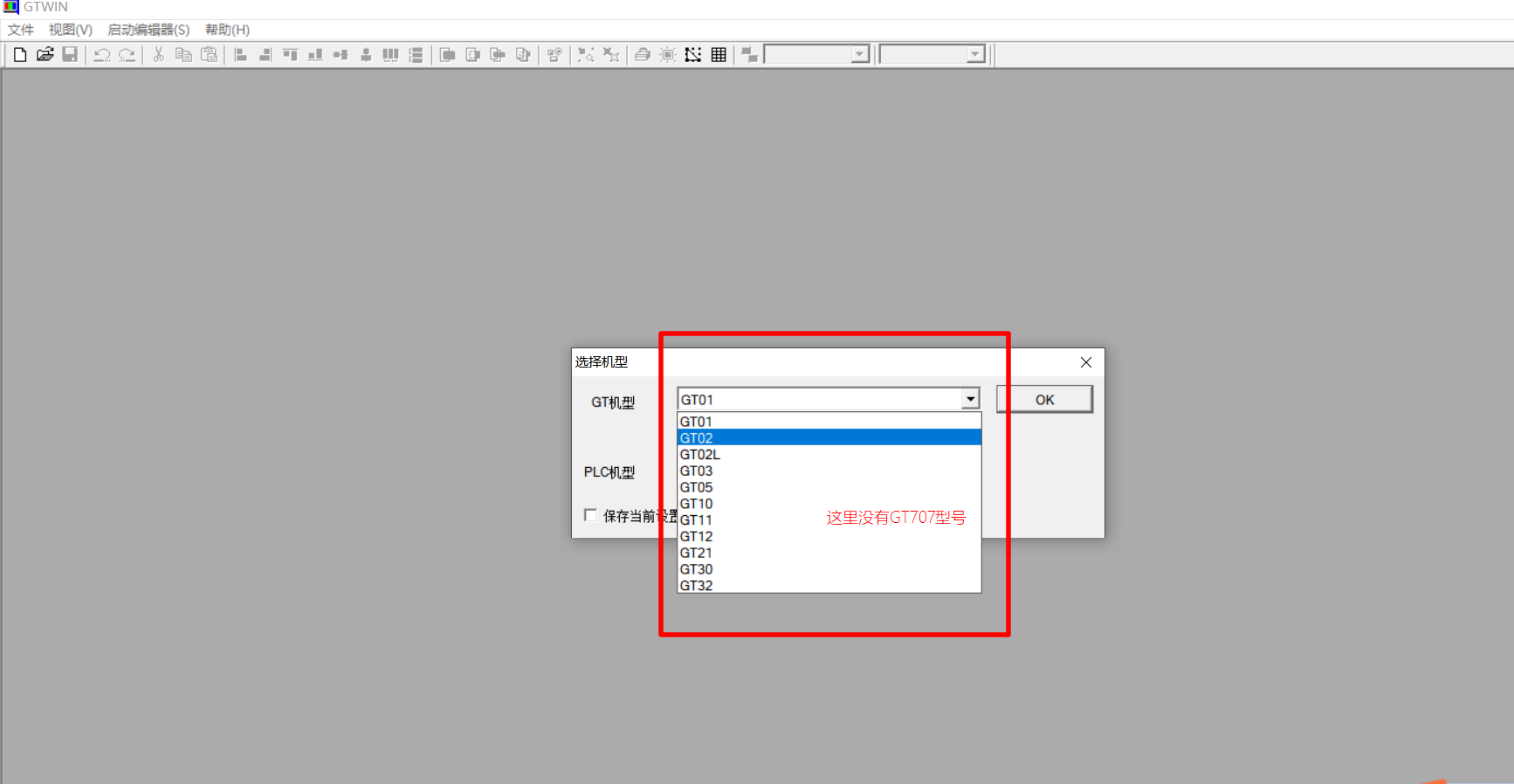Click the Undo arrow icon

click(x=102, y=55)
